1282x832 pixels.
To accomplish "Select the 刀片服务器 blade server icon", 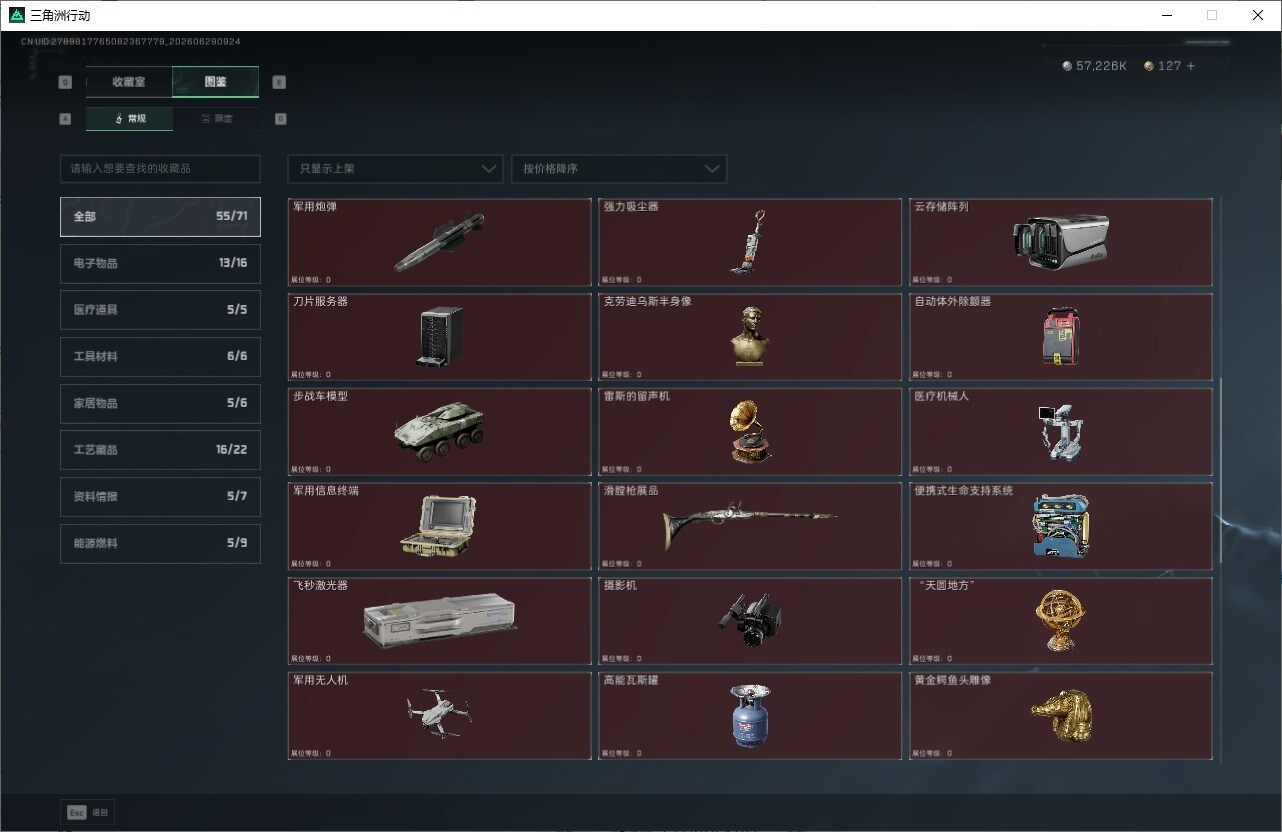I will coord(440,336).
